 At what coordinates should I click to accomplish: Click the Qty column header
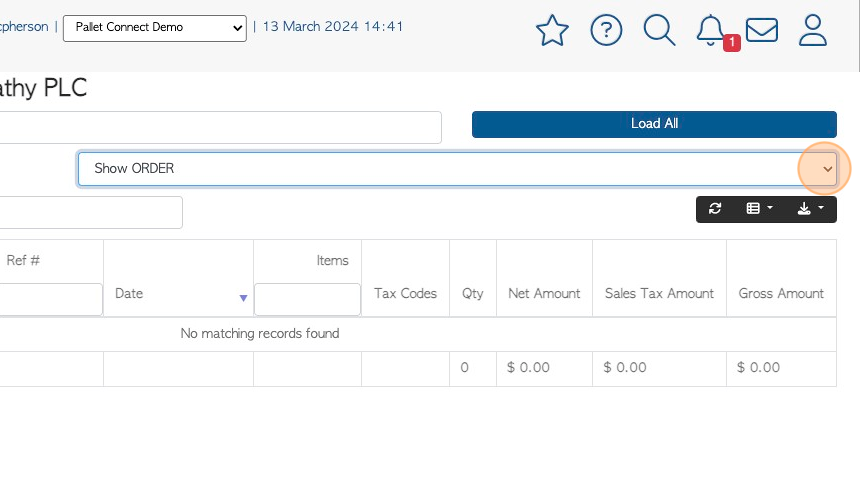click(472, 293)
